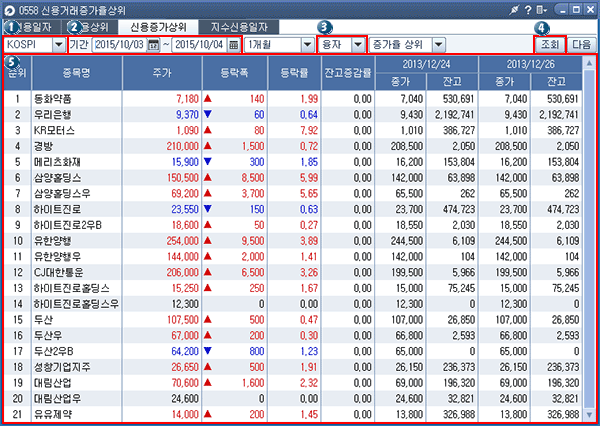Open the help question mark icon
This screenshot has height=426, width=600.
pos(528,10)
